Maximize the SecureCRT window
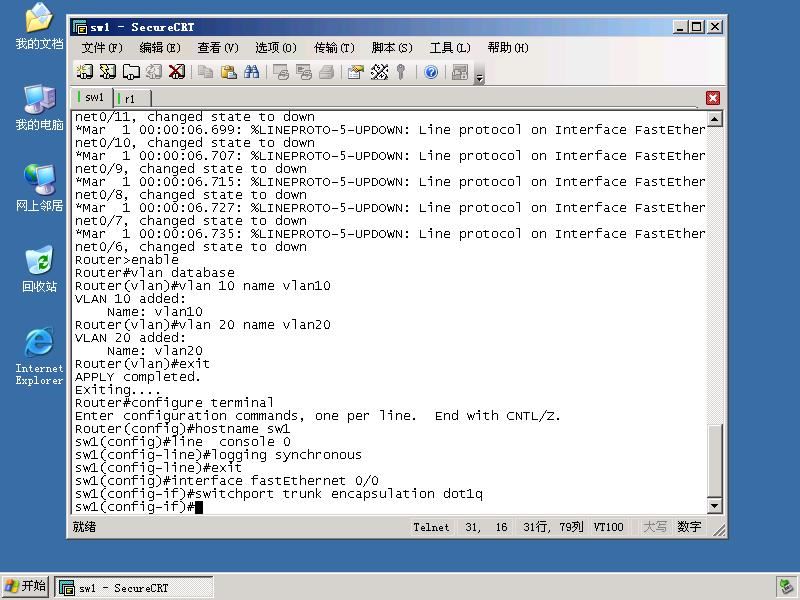 point(696,27)
